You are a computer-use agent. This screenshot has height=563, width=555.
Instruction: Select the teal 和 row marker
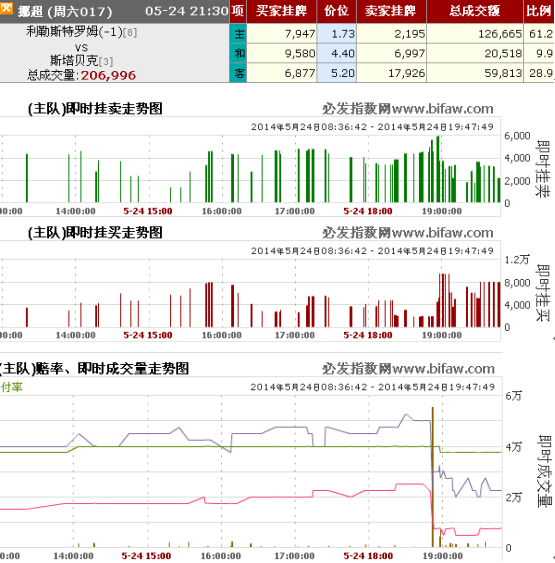[x=238, y=53]
